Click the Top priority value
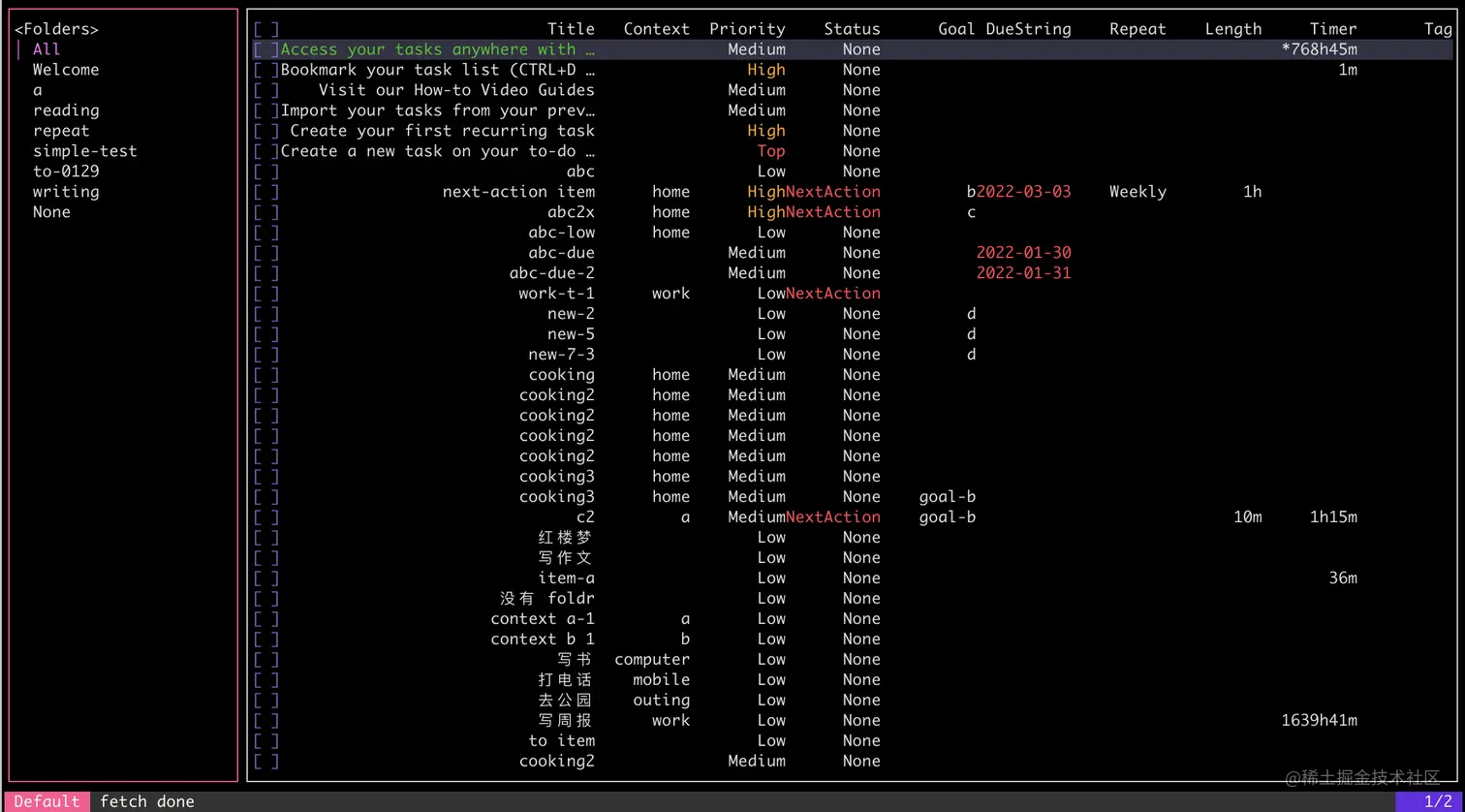 coord(771,151)
